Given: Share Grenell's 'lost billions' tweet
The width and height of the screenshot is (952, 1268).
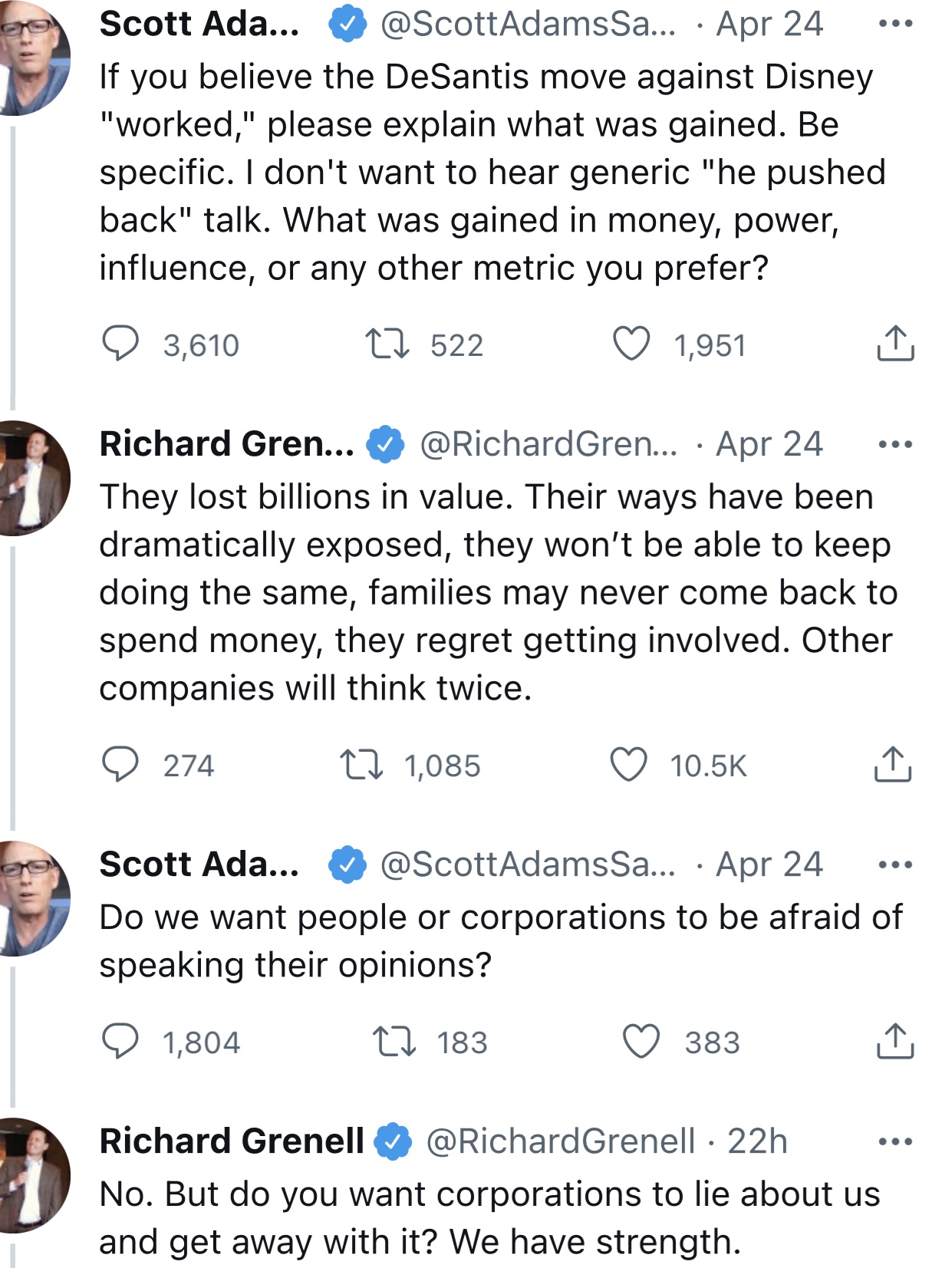Looking at the screenshot, I should (893, 764).
